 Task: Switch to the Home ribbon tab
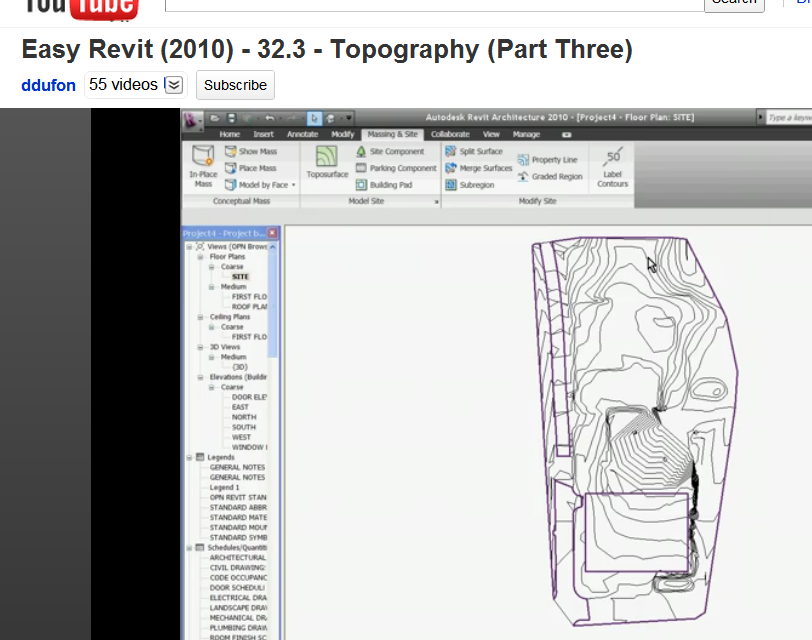229,134
